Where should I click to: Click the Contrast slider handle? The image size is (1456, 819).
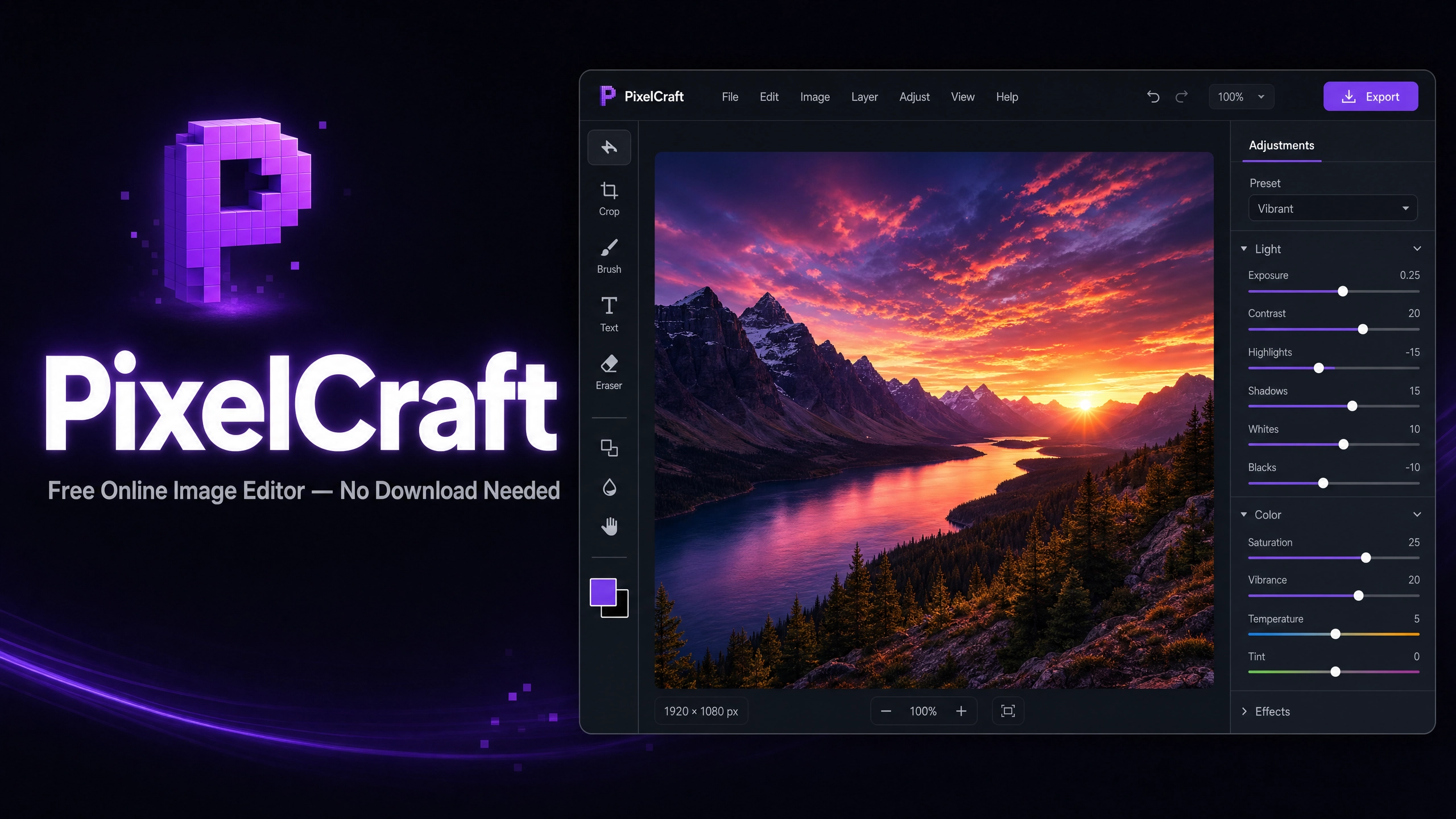point(1363,329)
